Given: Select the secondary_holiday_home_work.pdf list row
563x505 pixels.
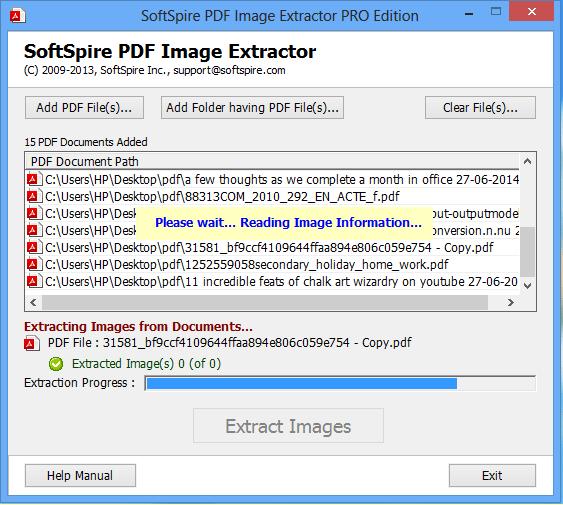Looking at the screenshot, I should coord(273,265).
